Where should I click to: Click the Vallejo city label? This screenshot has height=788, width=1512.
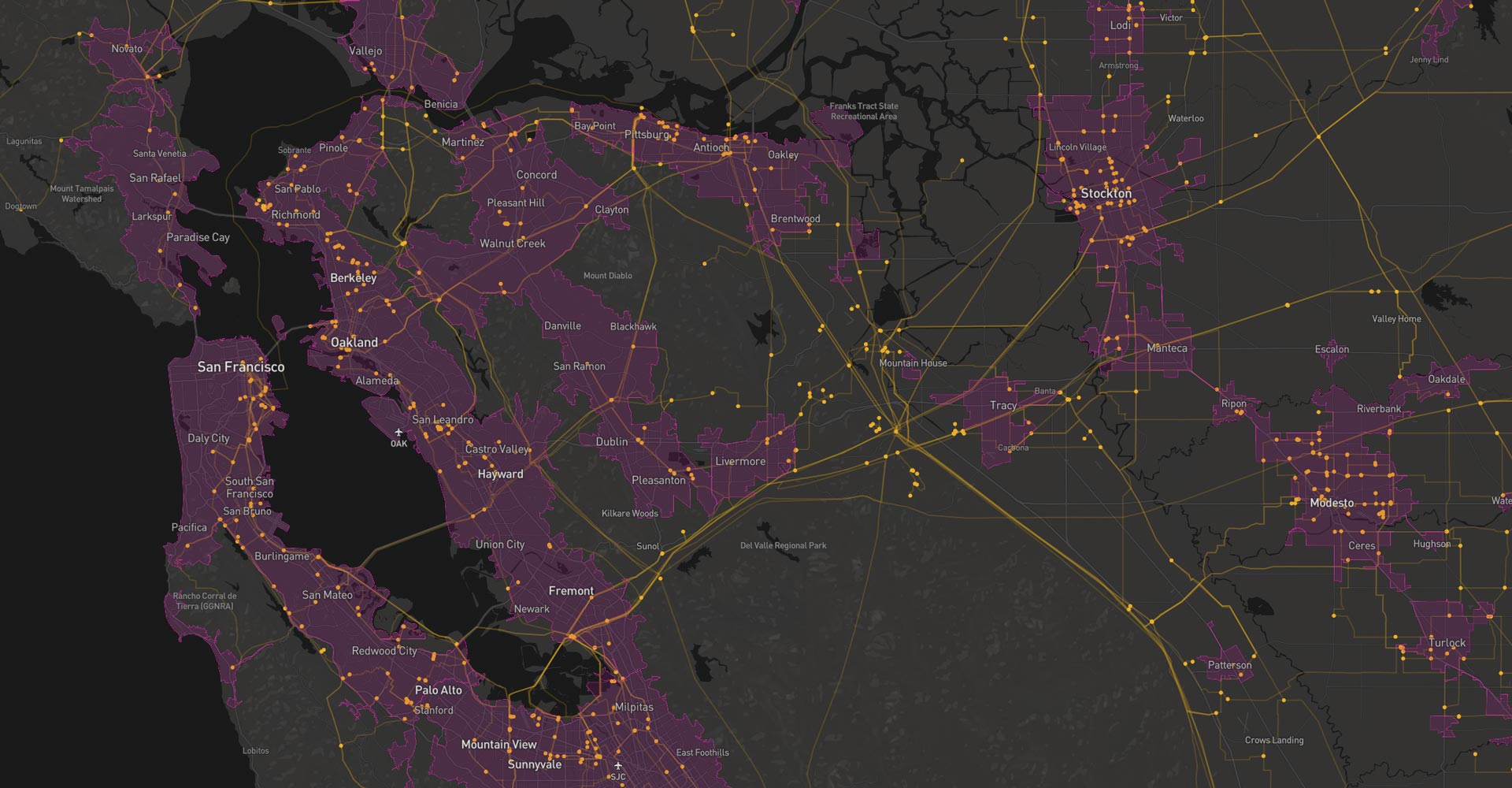(365, 51)
